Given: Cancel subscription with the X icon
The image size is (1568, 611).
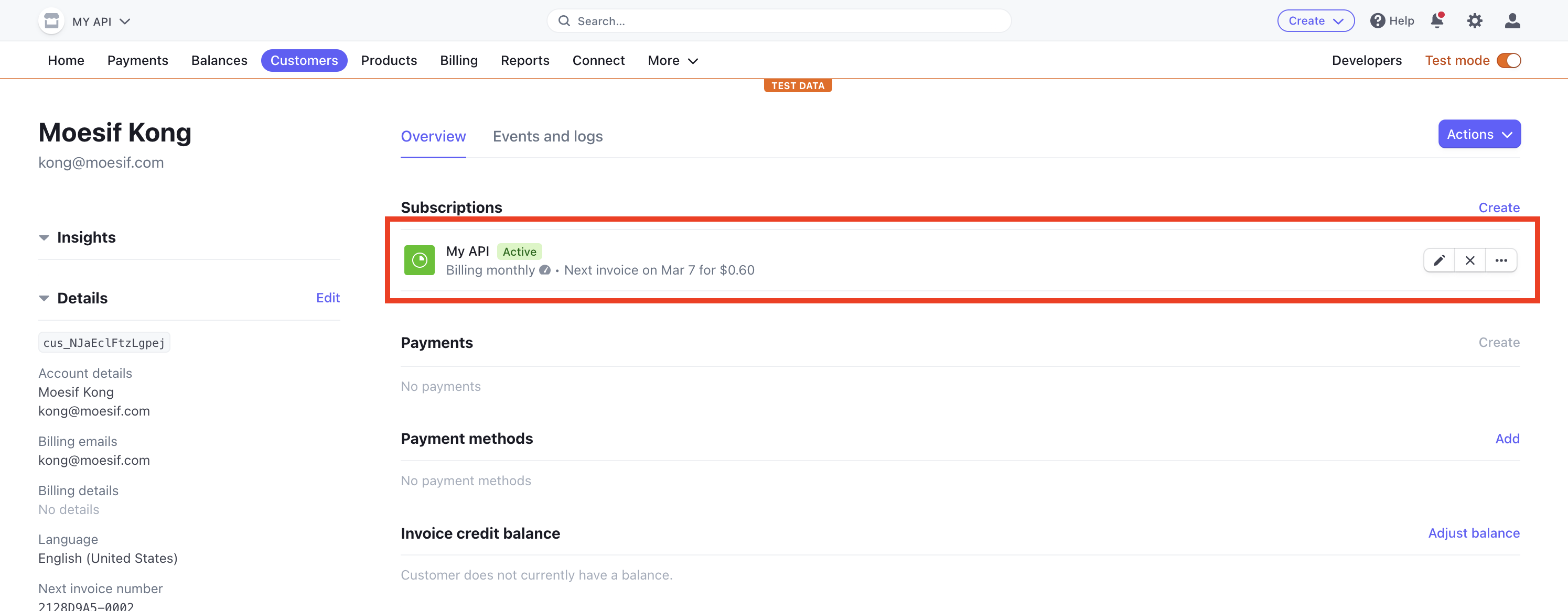Looking at the screenshot, I should [1469, 260].
